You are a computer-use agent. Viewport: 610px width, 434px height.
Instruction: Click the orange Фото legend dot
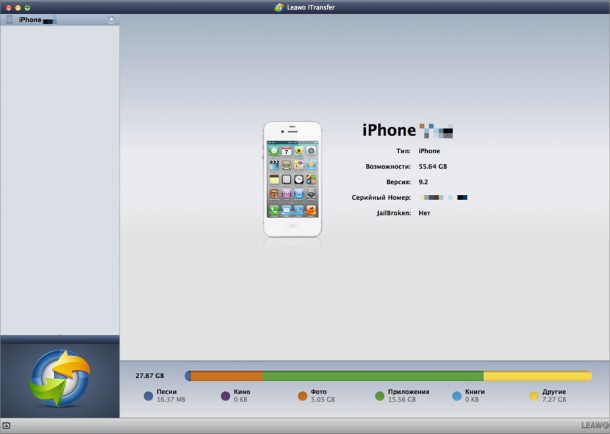(x=302, y=396)
